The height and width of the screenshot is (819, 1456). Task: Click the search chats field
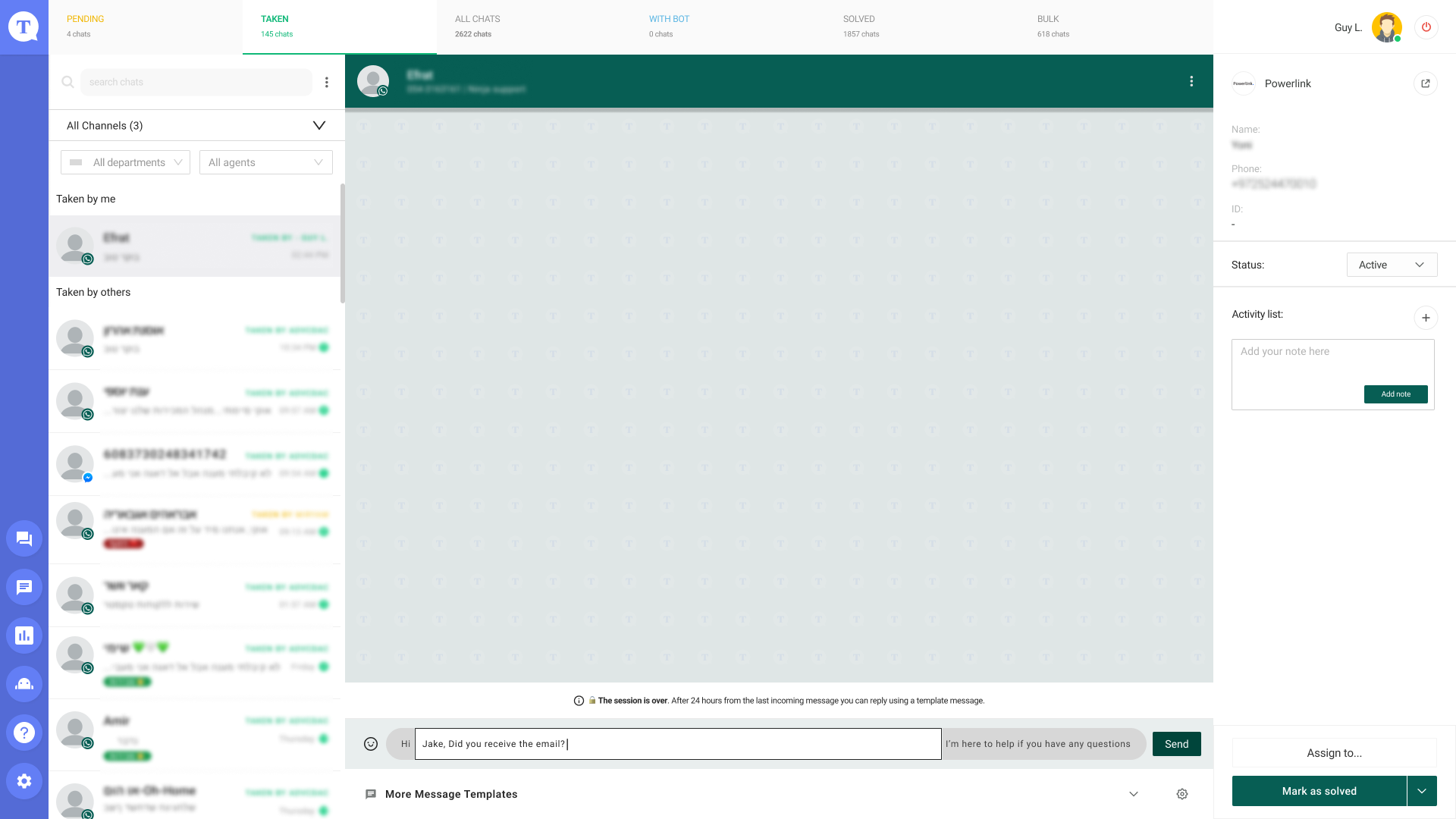(x=196, y=82)
